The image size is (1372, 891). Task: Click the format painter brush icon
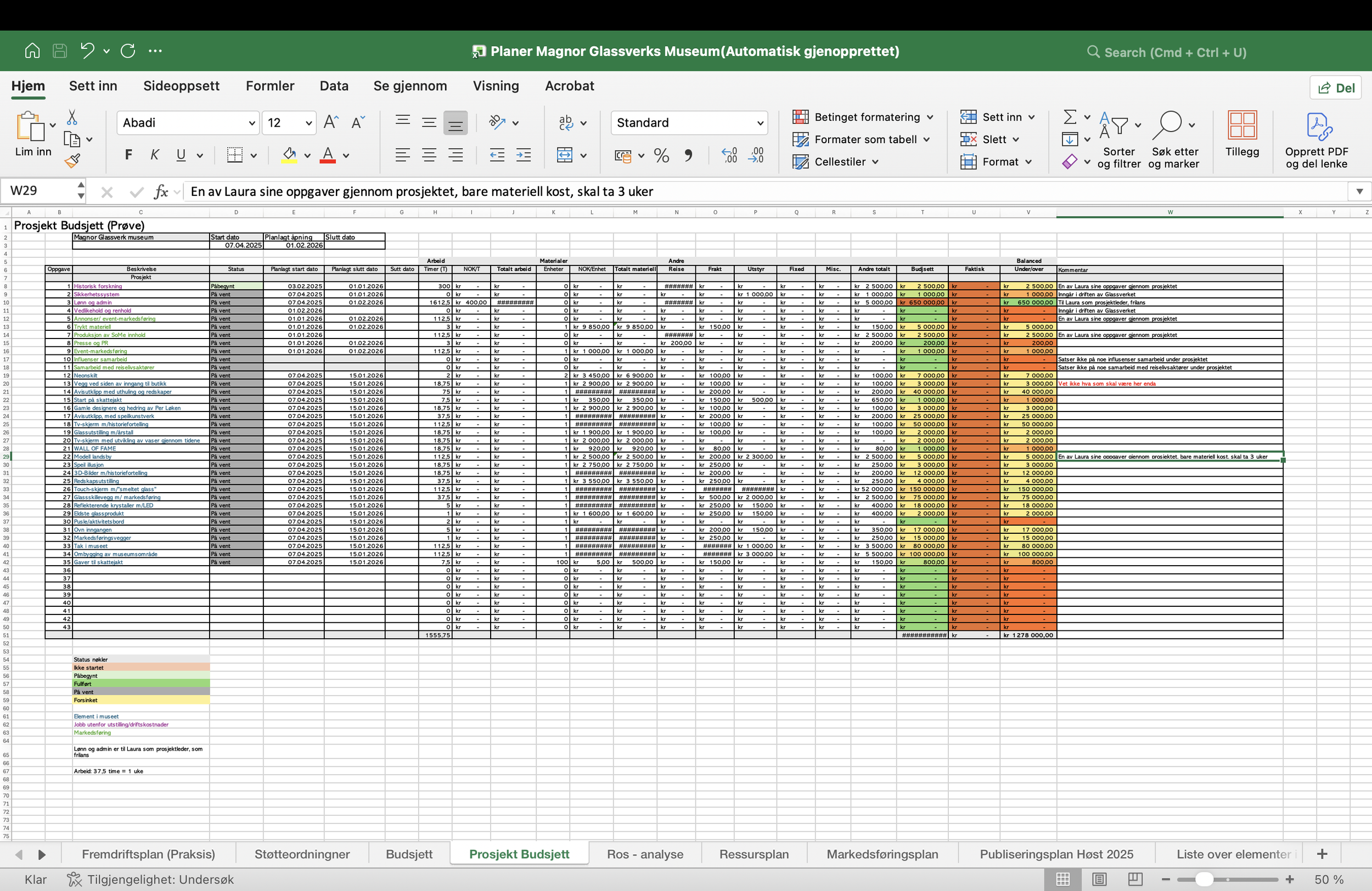click(x=72, y=161)
